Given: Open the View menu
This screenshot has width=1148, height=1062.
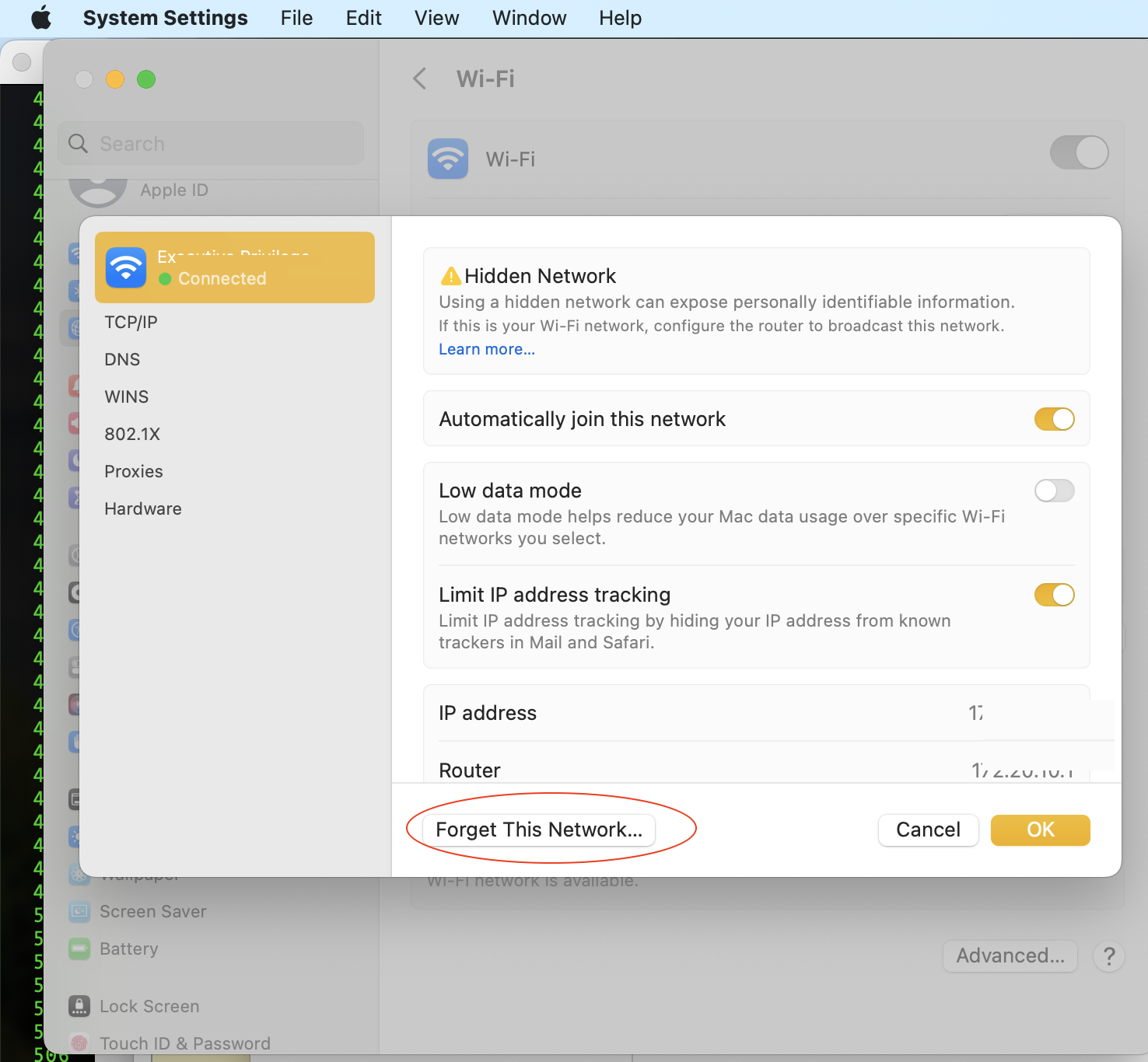Looking at the screenshot, I should tap(436, 17).
